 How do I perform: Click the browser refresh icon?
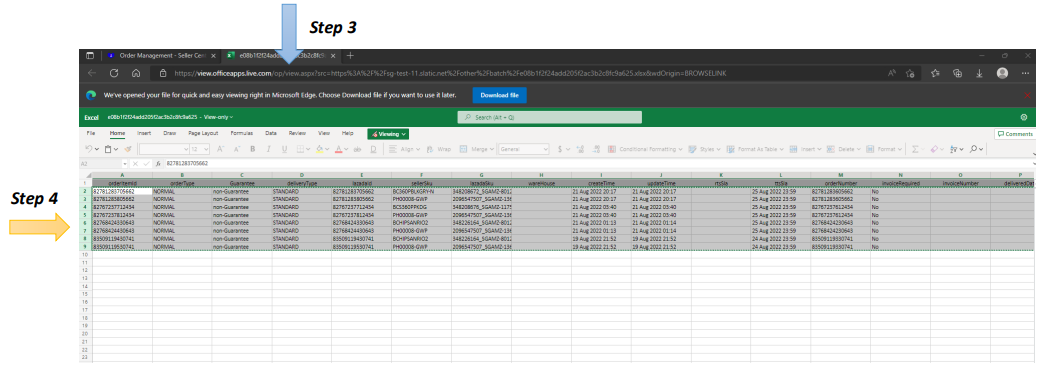click(x=115, y=73)
